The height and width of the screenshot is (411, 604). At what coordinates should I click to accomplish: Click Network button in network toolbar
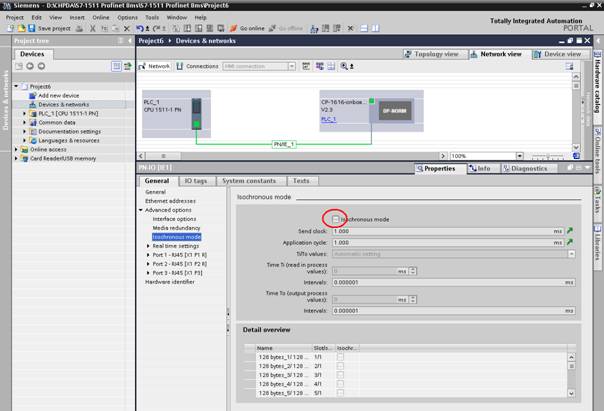point(157,66)
